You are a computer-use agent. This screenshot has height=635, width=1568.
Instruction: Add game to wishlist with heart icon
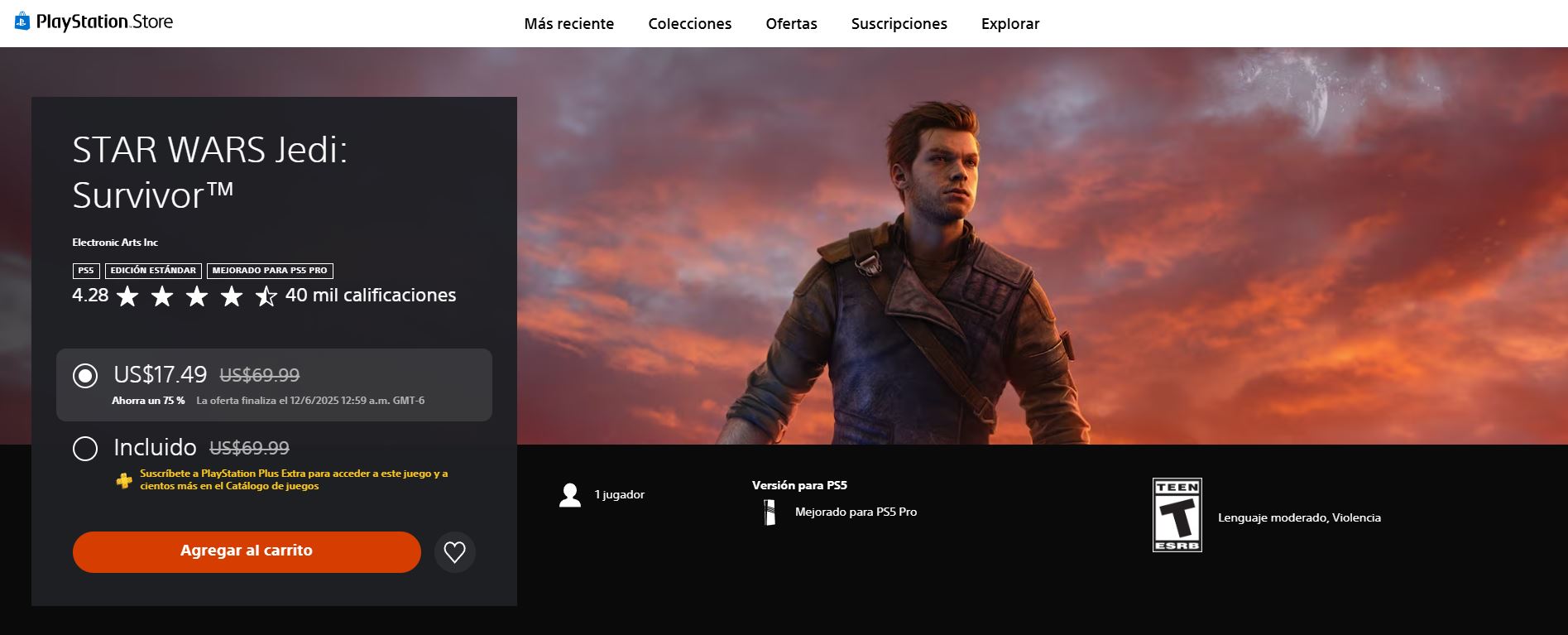point(454,552)
